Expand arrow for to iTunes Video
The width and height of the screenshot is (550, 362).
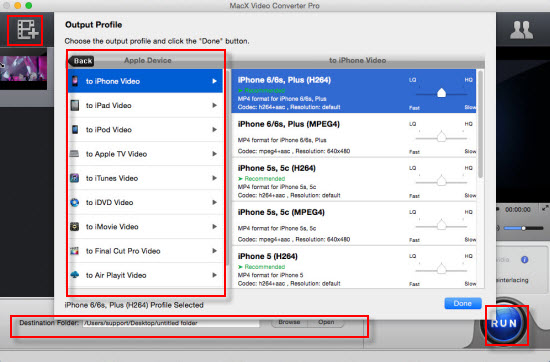tap(214, 178)
